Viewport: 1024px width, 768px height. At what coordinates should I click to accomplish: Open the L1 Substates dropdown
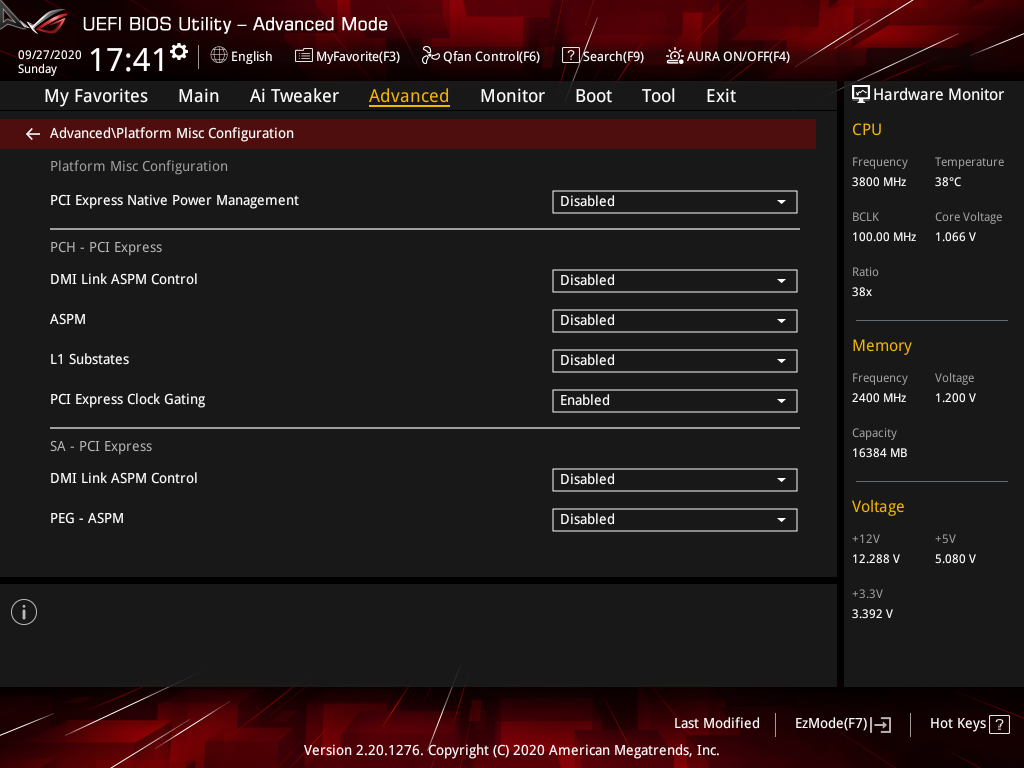(x=675, y=360)
